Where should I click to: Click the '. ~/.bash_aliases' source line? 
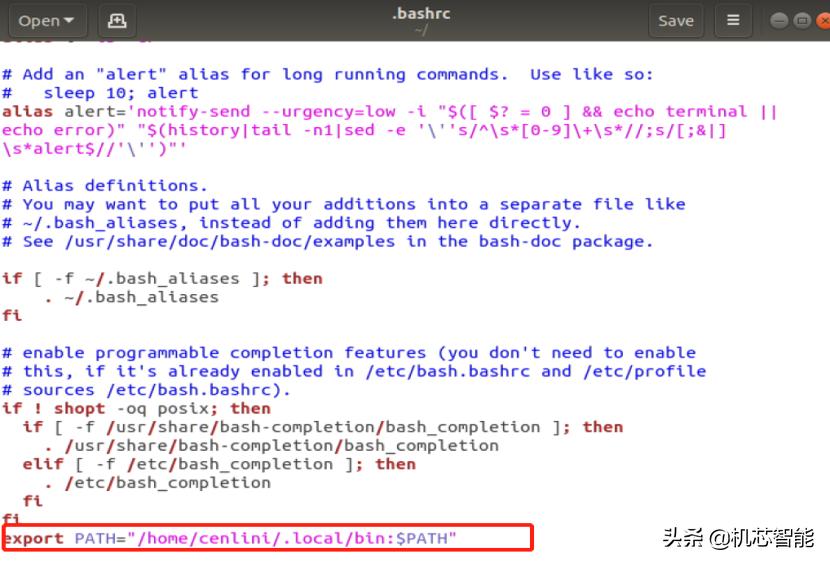pos(131,297)
